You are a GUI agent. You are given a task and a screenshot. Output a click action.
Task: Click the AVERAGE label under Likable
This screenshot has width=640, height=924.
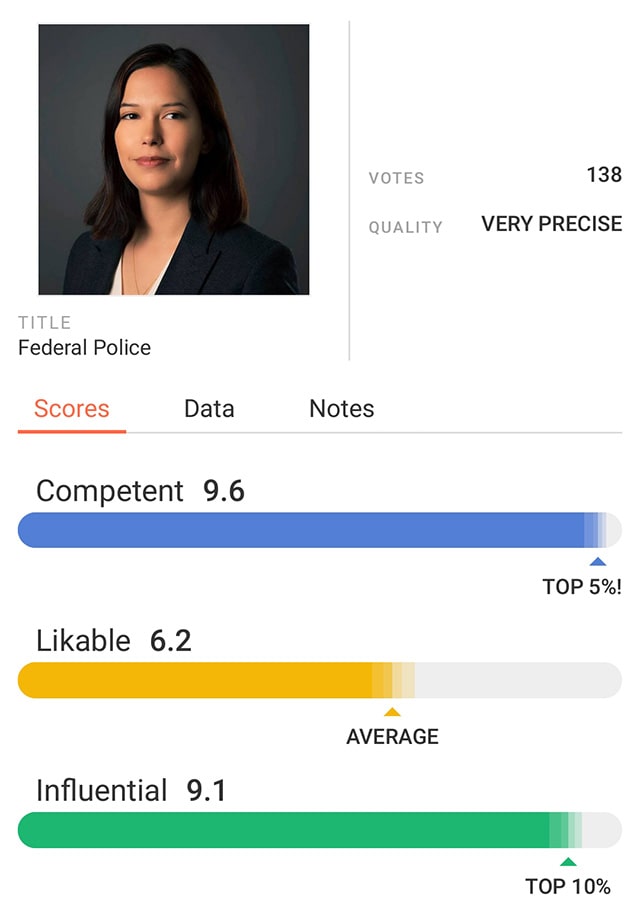[x=392, y=737]
